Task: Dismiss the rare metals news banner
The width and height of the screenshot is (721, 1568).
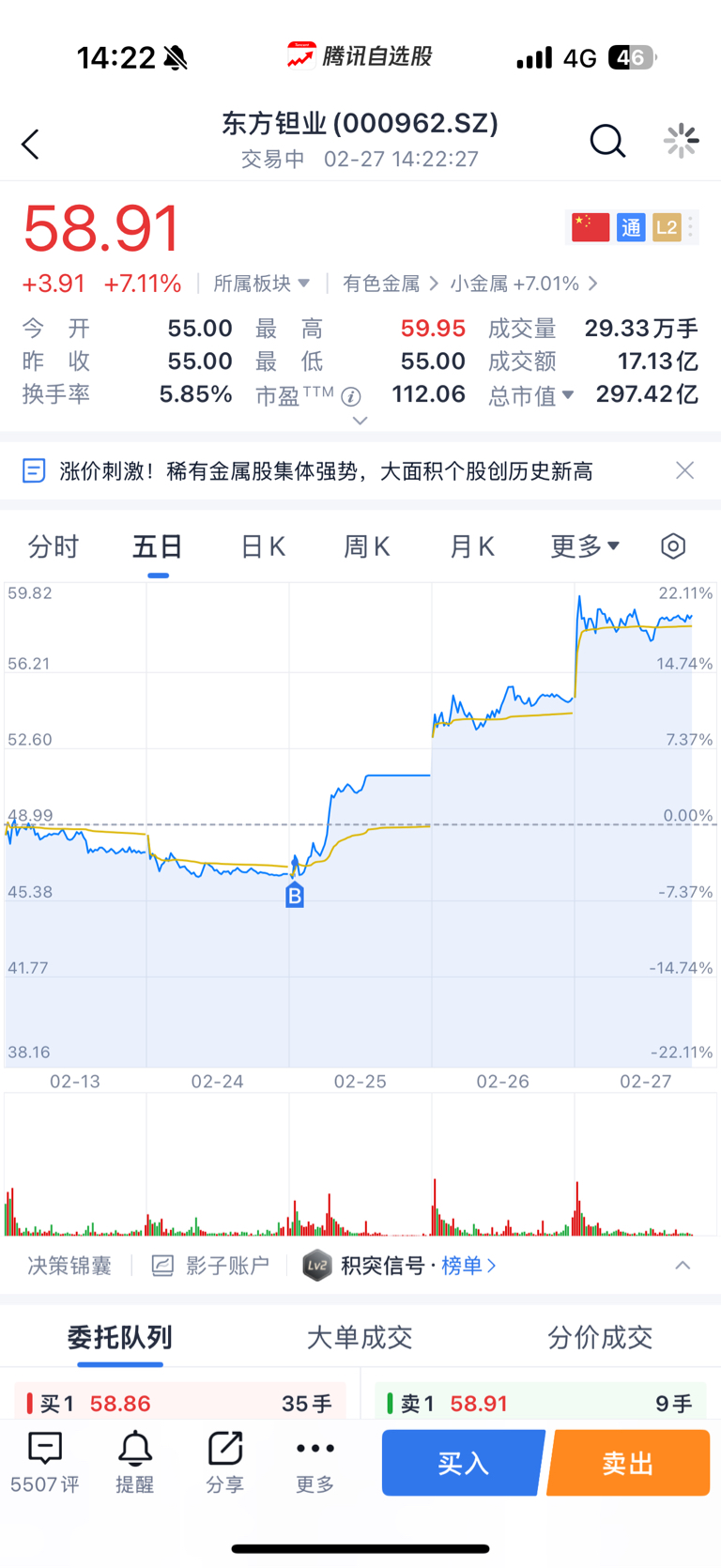Action: pos(685,470)
